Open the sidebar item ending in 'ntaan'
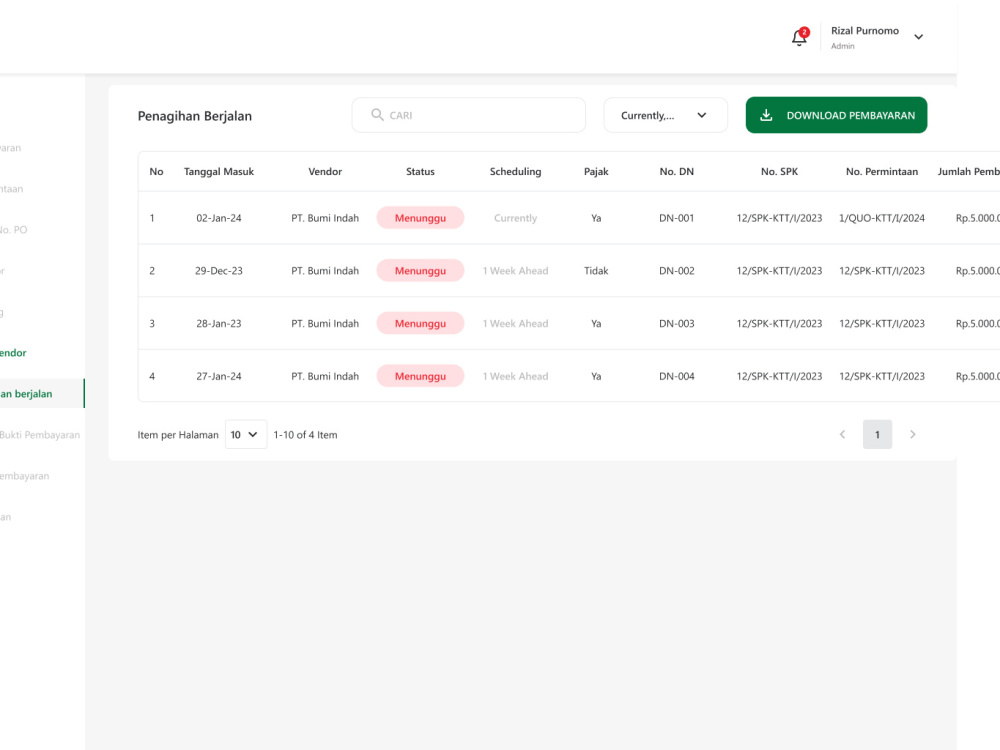Screen dimensions: 1000x750 pos(11,189)
